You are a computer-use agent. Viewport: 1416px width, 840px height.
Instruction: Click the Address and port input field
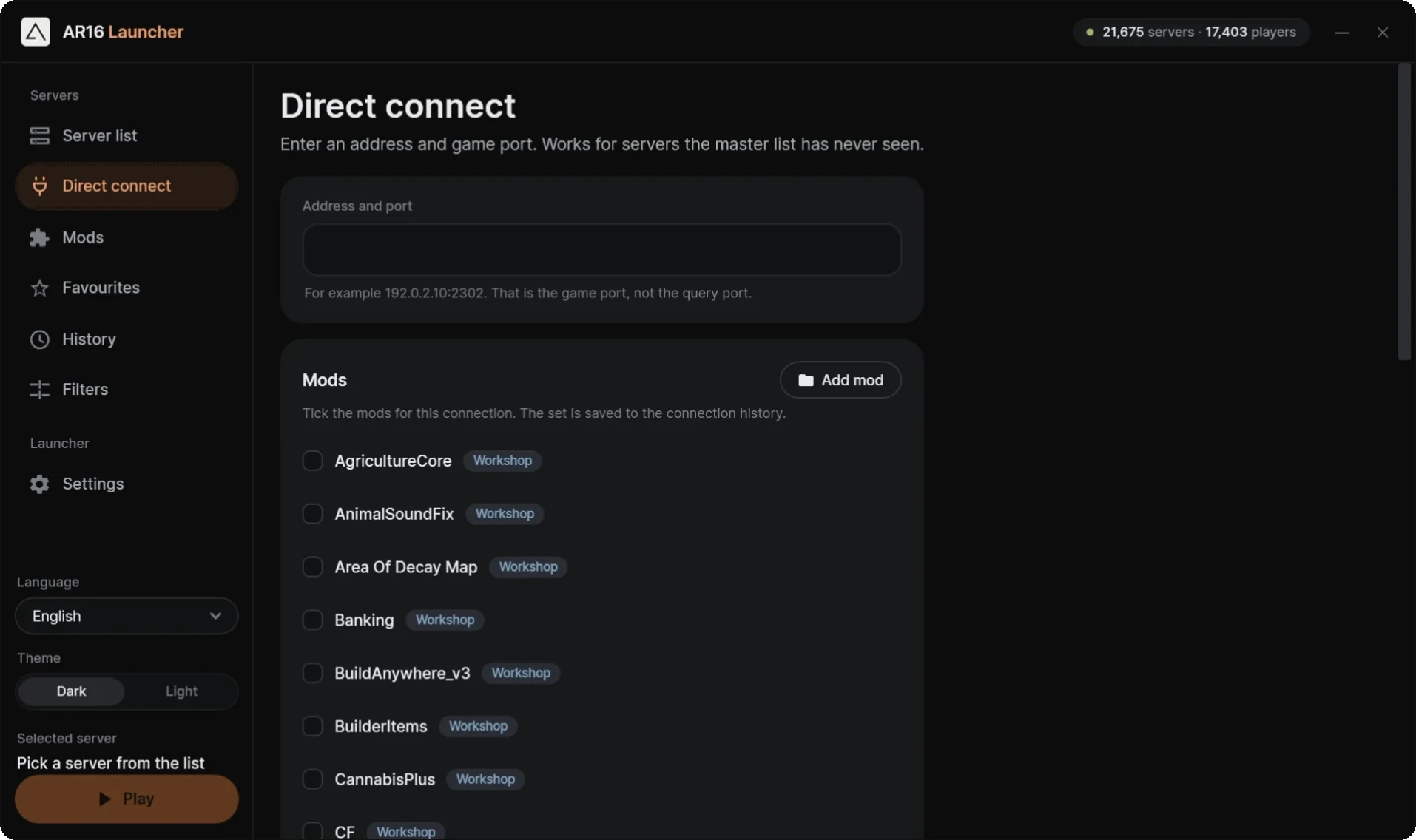pyautogui.click(x=601, y=250)
